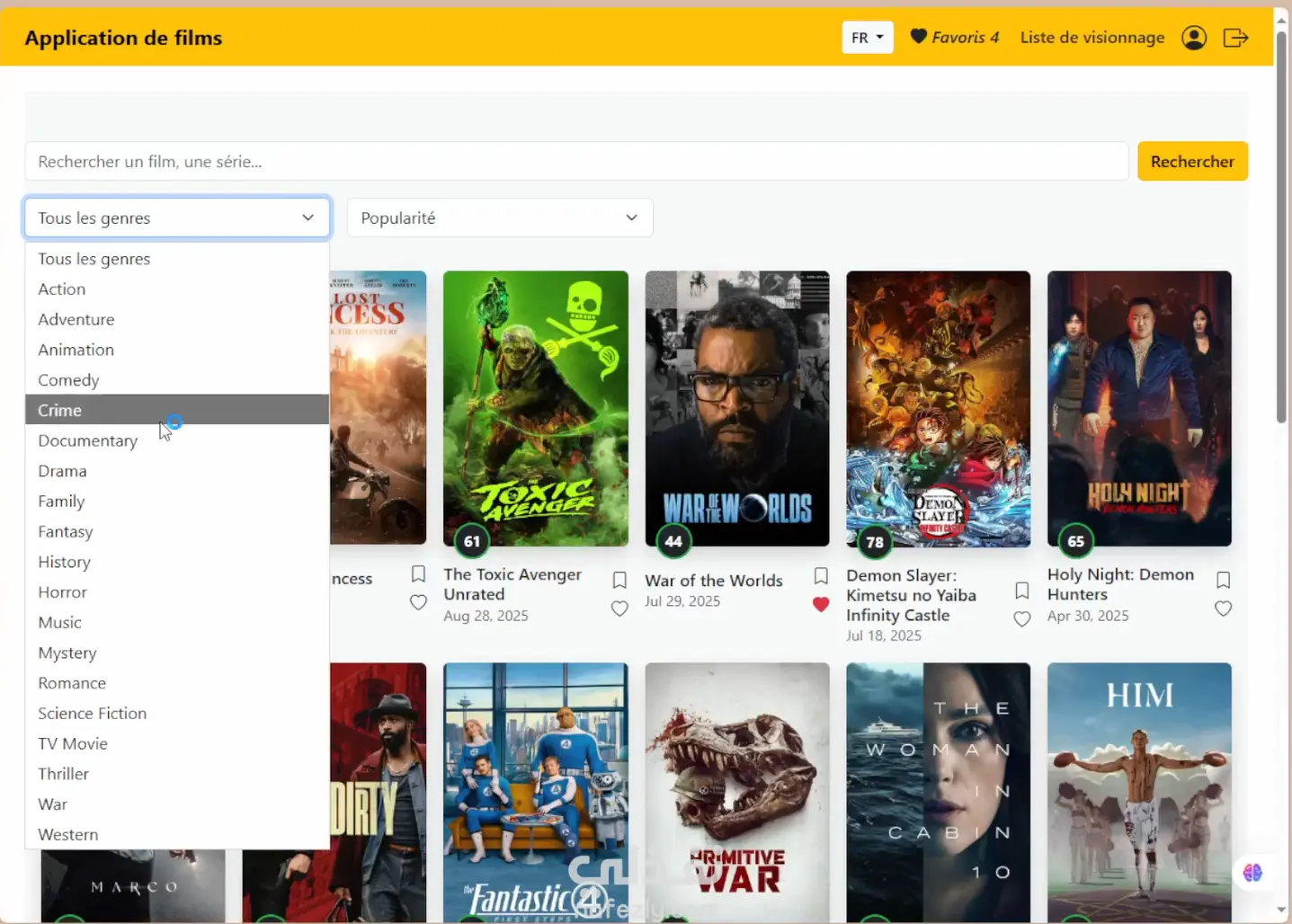This screenshot has height=924, width=1292.
Task: Pick Romance from the genre list
Action: (x=177, y=683)
